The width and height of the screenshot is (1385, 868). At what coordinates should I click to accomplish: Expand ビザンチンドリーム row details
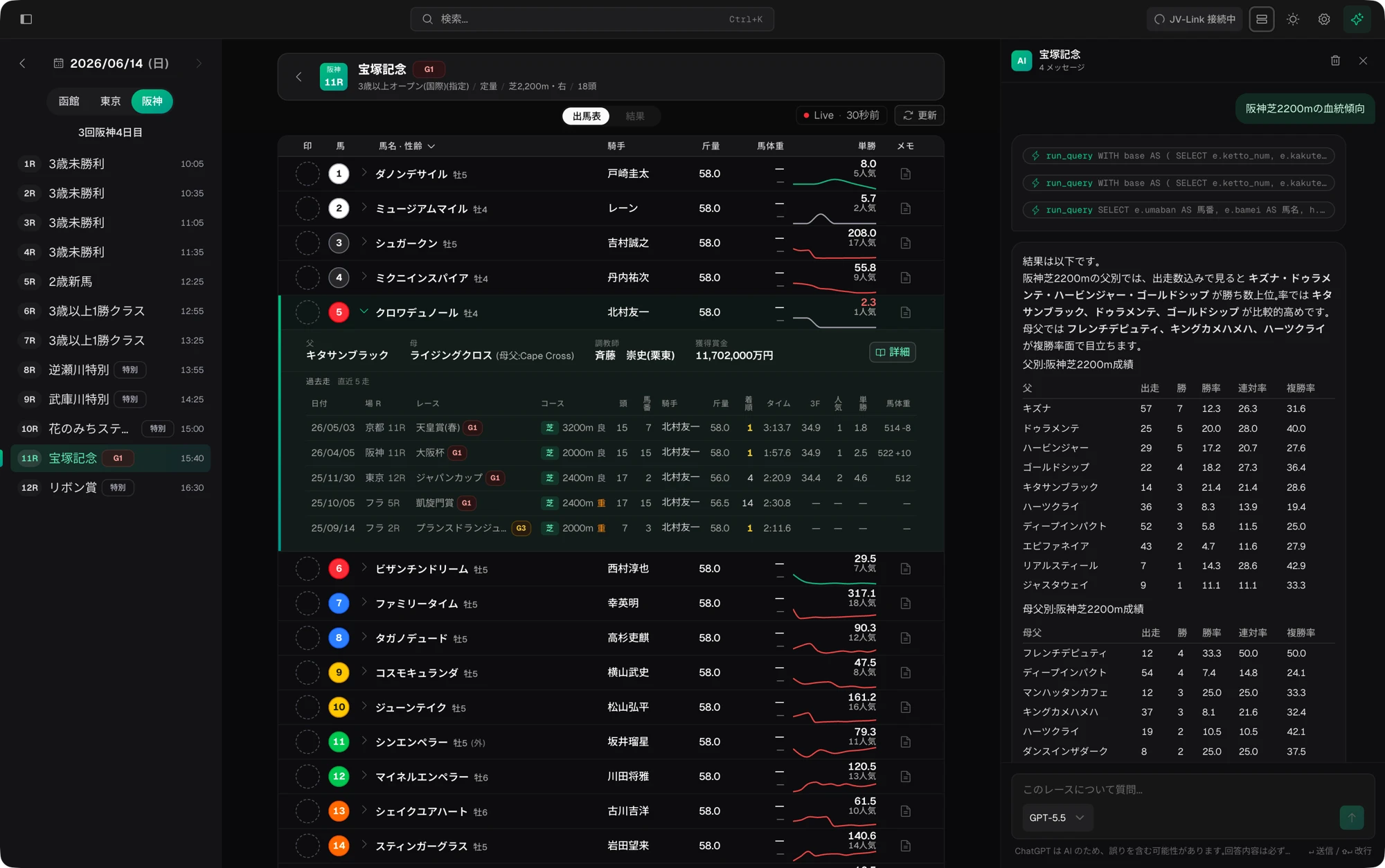click(364, 568)
